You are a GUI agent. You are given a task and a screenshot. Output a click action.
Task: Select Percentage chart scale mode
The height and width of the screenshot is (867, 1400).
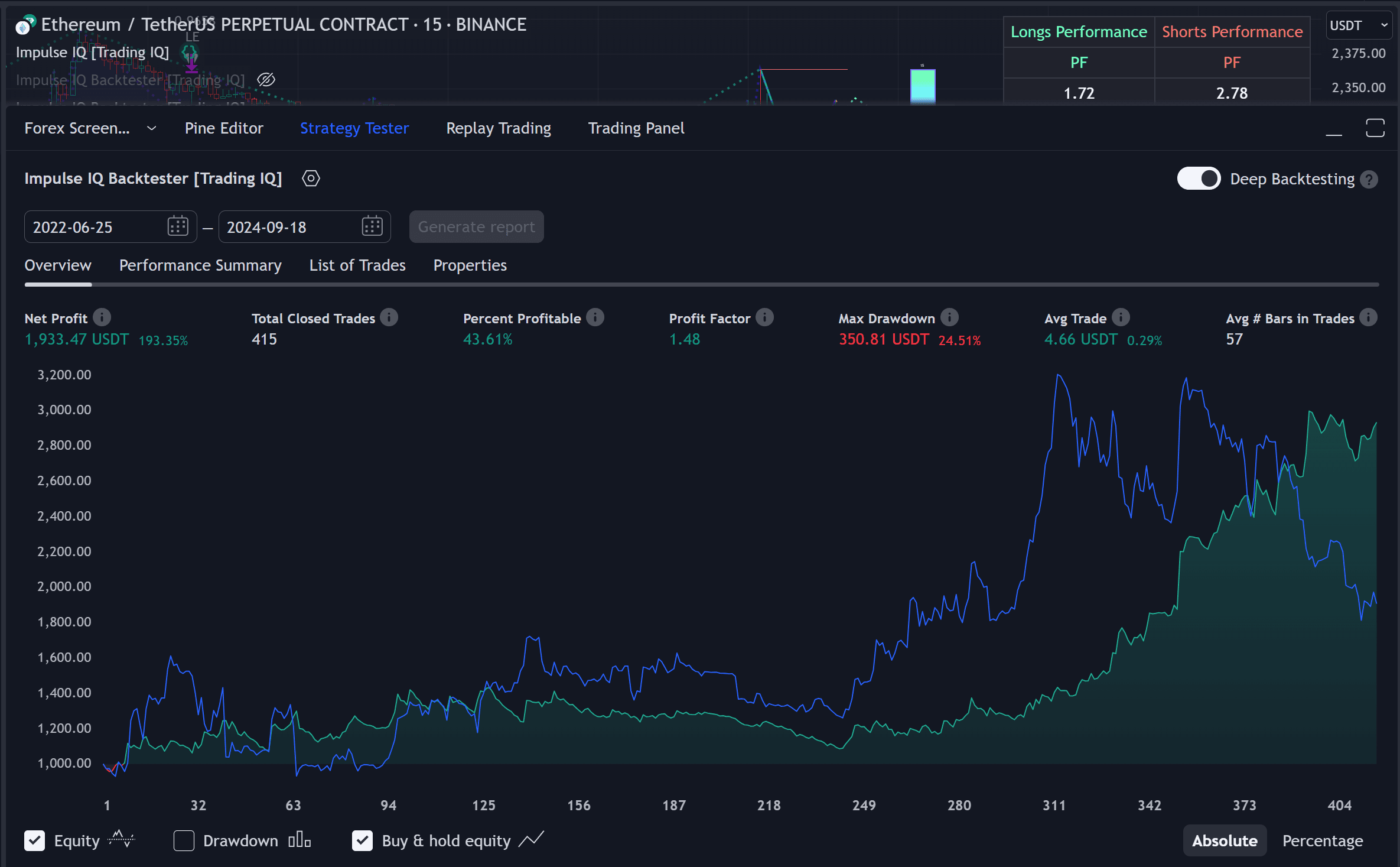[1323, 840]
